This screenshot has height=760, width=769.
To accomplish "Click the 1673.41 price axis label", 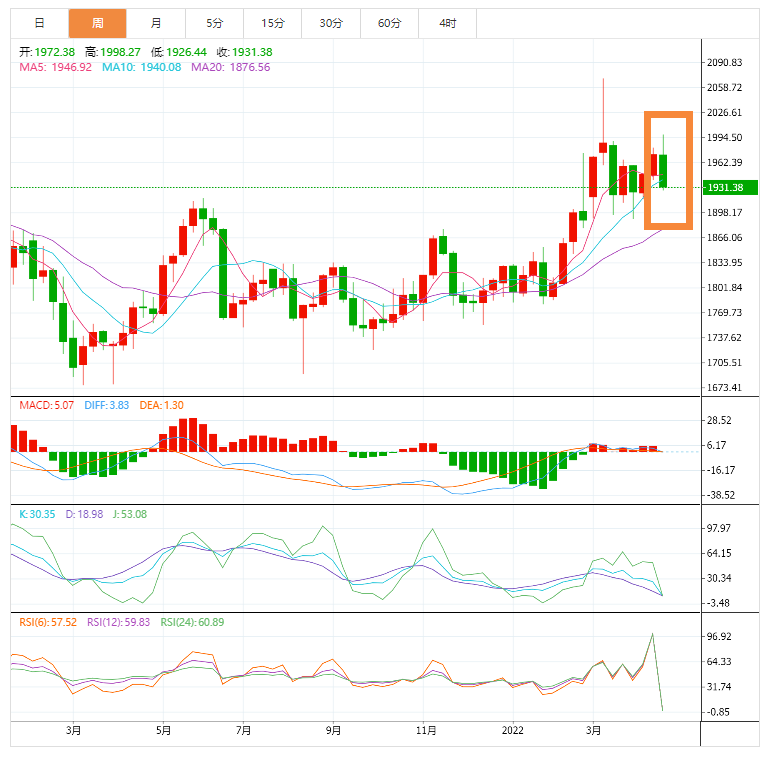I will coord(724,388).
